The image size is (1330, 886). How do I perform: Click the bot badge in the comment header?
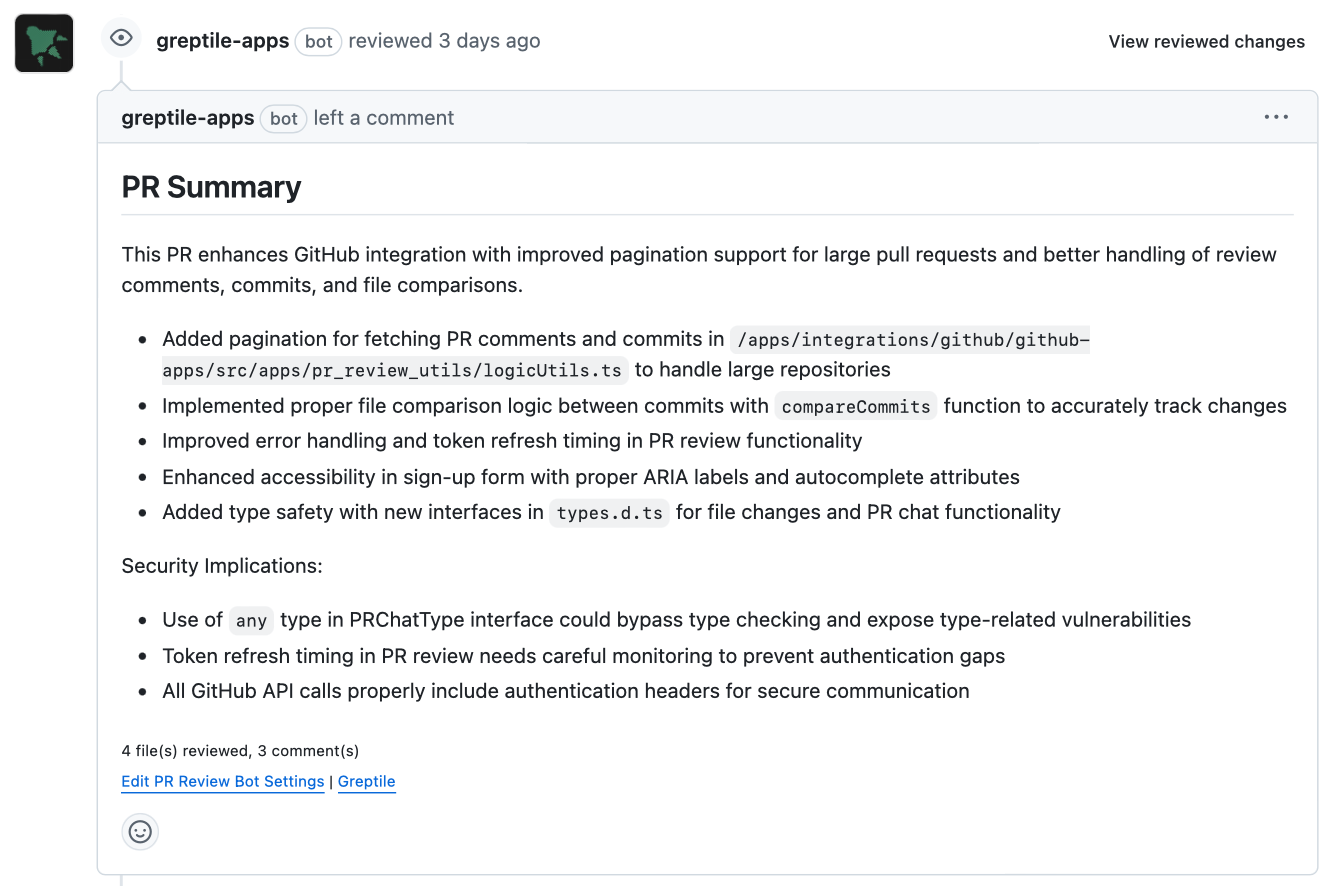(284, 118)
